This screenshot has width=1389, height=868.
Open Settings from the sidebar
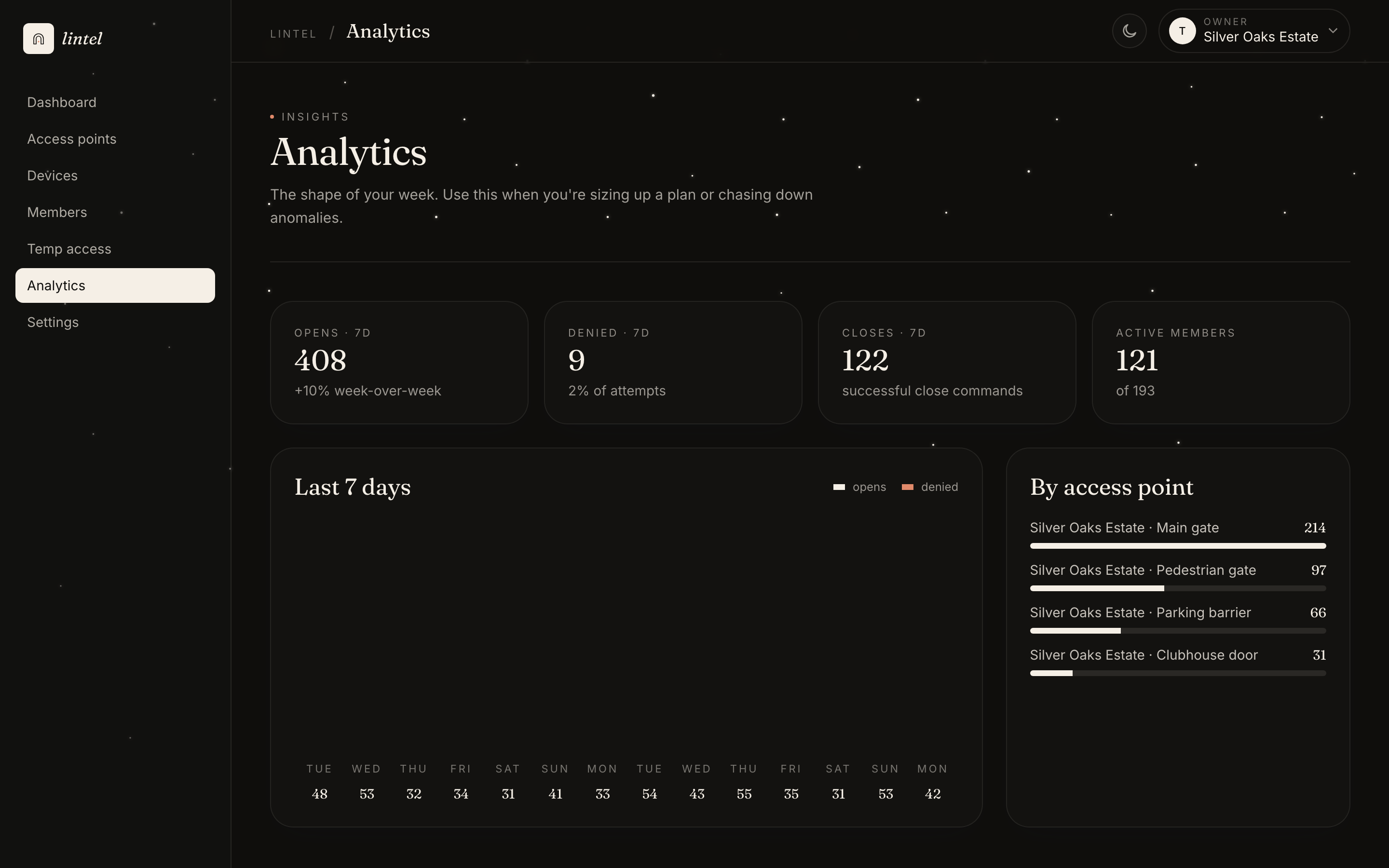(115, 322)
